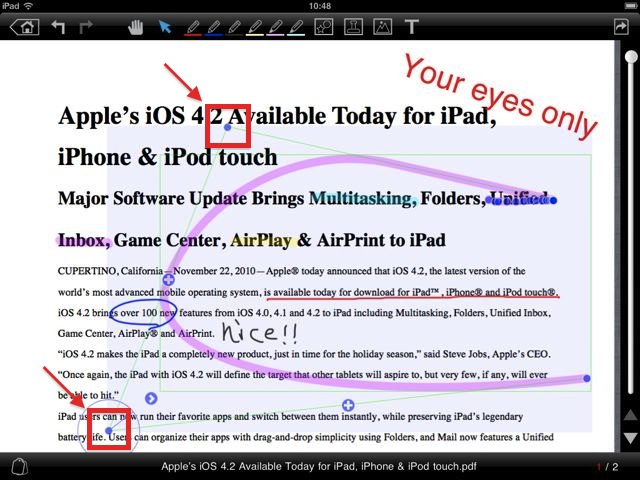Image resolution: width=640 pixels, height=480 pixels.
Task: Choose the blue pen
Action: point(214,28)
